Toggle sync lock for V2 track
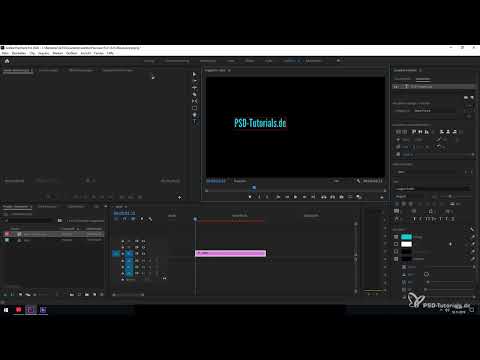Image resolution: width=480 pixels, height=360 pixels. tap(137, 247)
